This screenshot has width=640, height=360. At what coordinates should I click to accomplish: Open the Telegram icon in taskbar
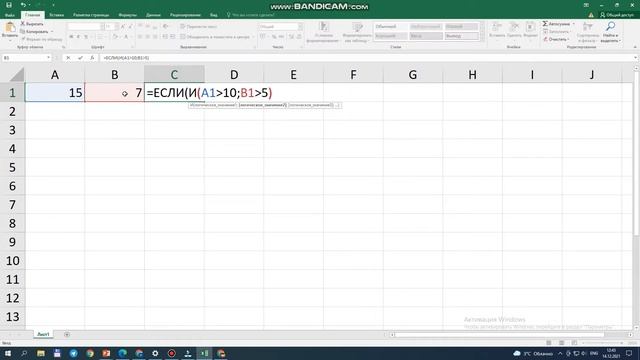point(73,353)
